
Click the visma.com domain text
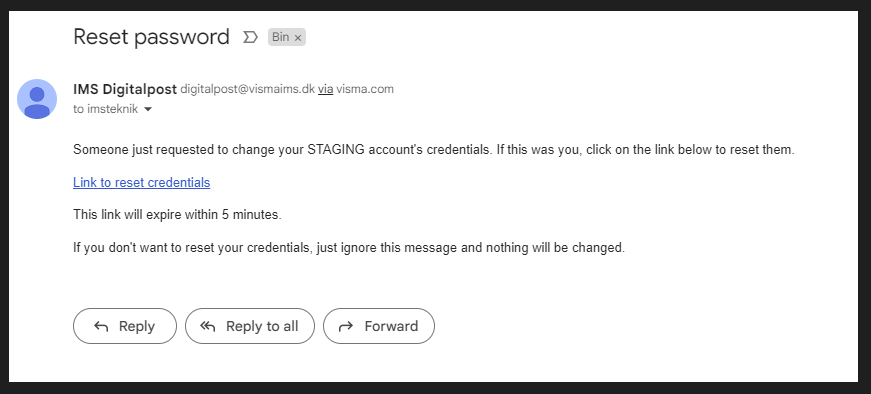click(x=365, y=89)
